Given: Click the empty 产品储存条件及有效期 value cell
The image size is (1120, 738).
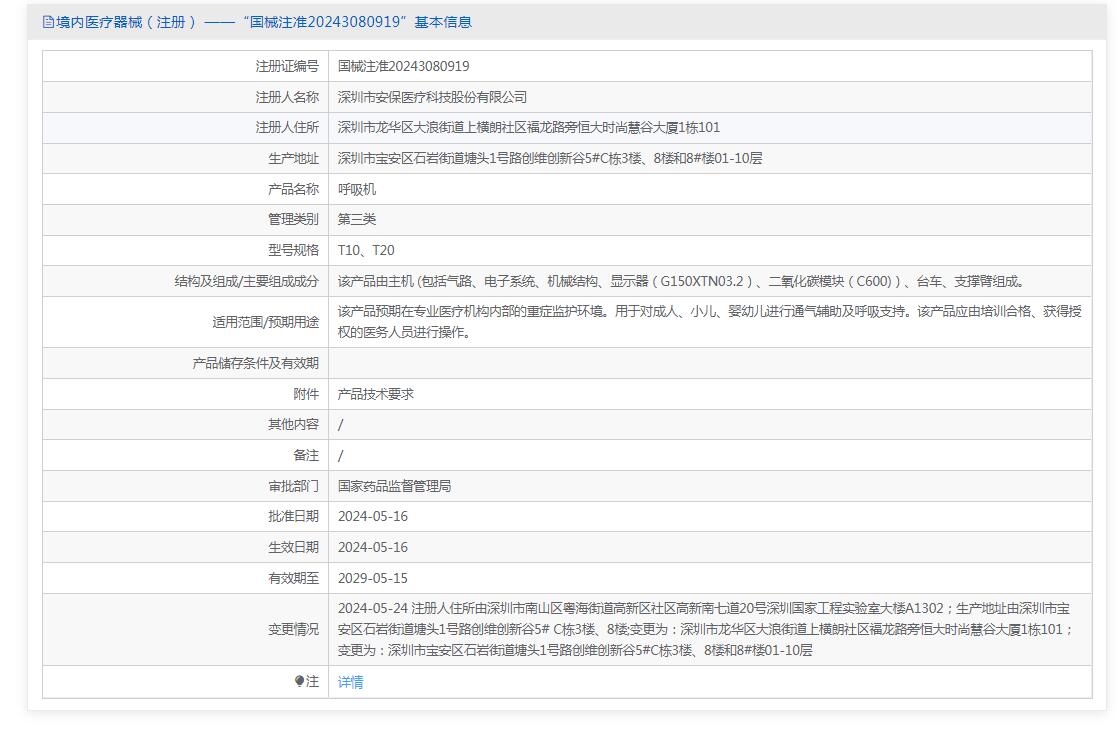Looking at the screenshot, I should click(x=708, y=363).
